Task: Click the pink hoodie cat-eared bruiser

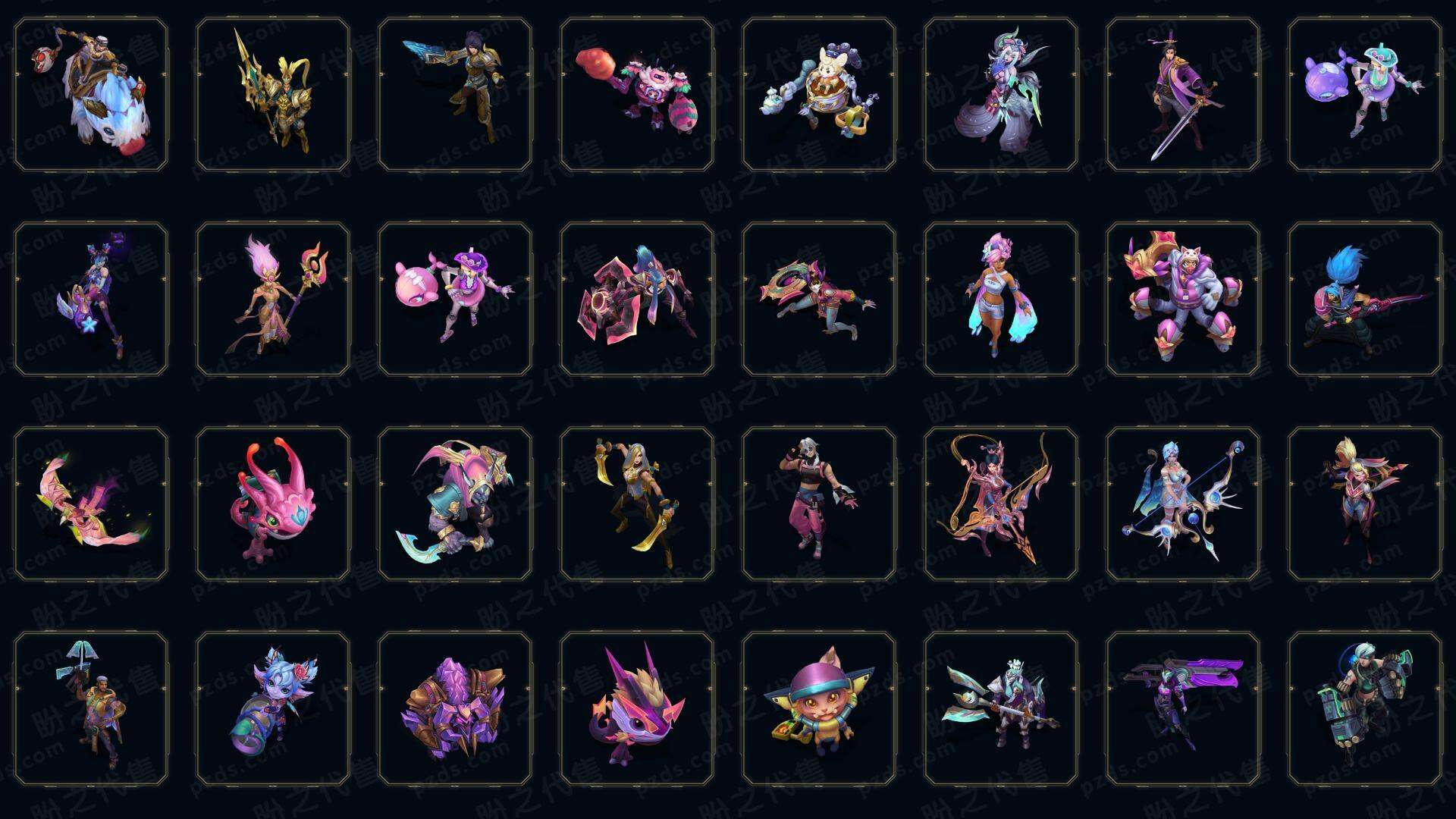Action: point(1183,299)
